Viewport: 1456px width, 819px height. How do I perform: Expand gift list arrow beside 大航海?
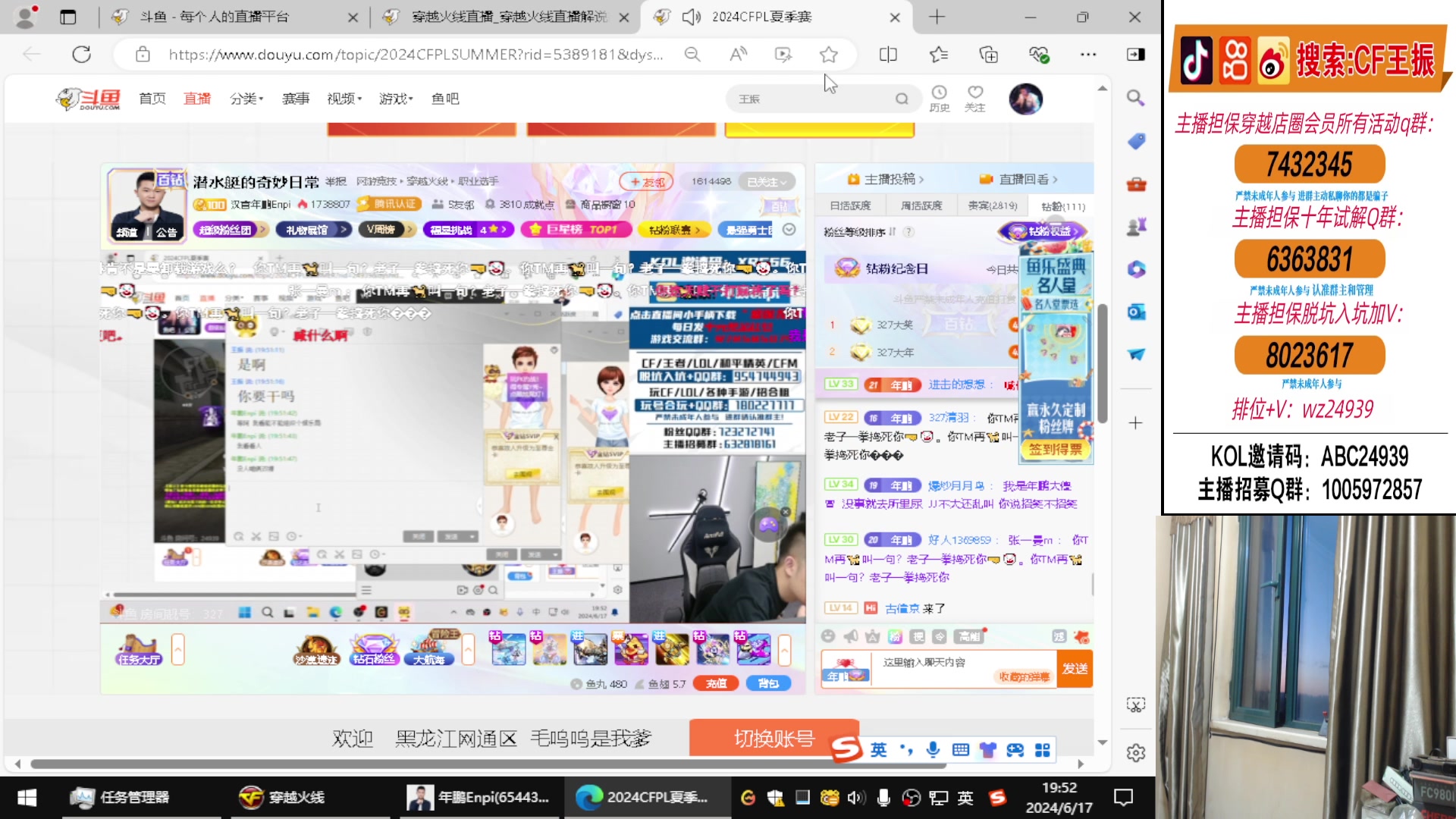coord(468,650)
